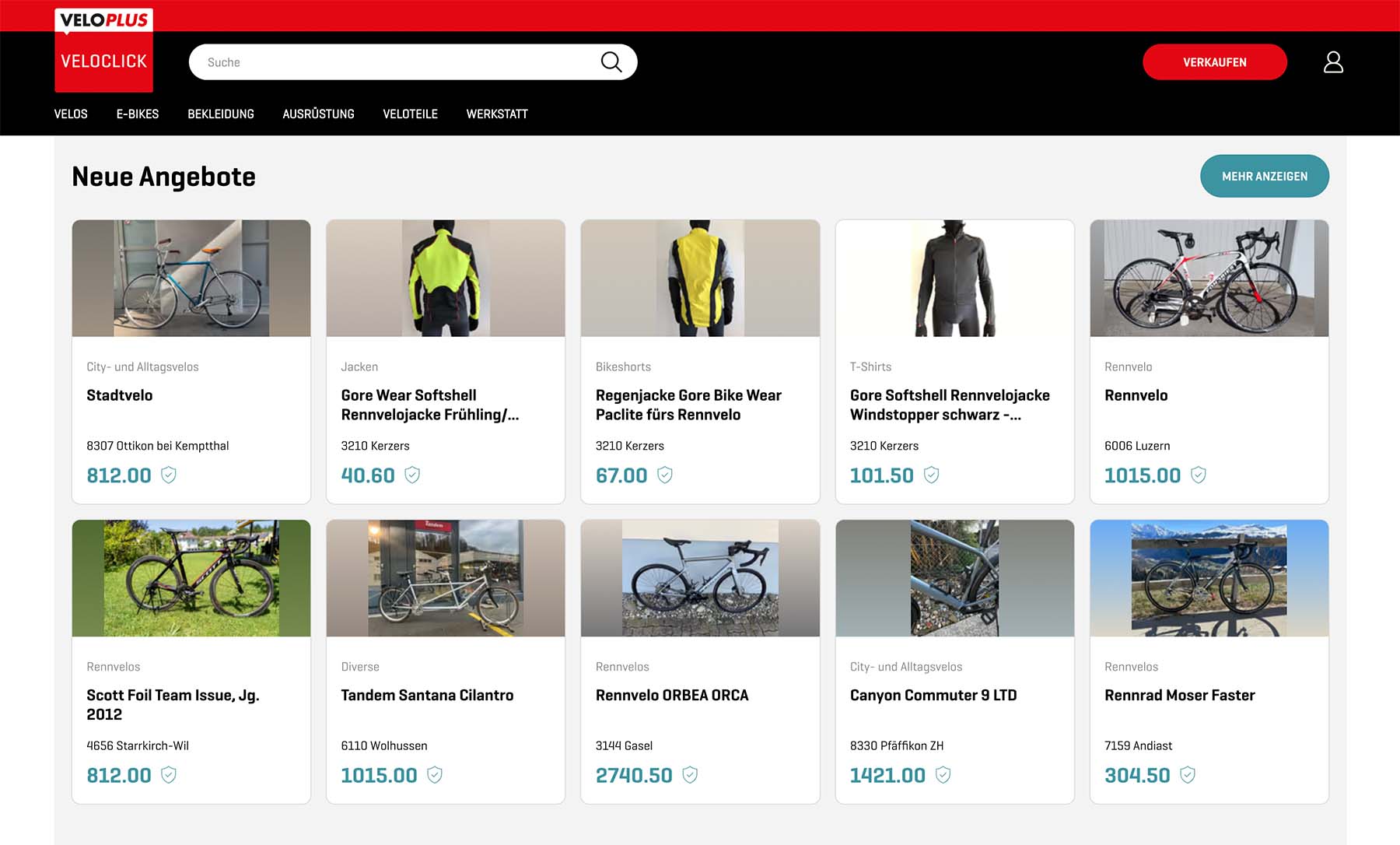Open the Tandem Santana Cilantro listing title

pos(427,695)
